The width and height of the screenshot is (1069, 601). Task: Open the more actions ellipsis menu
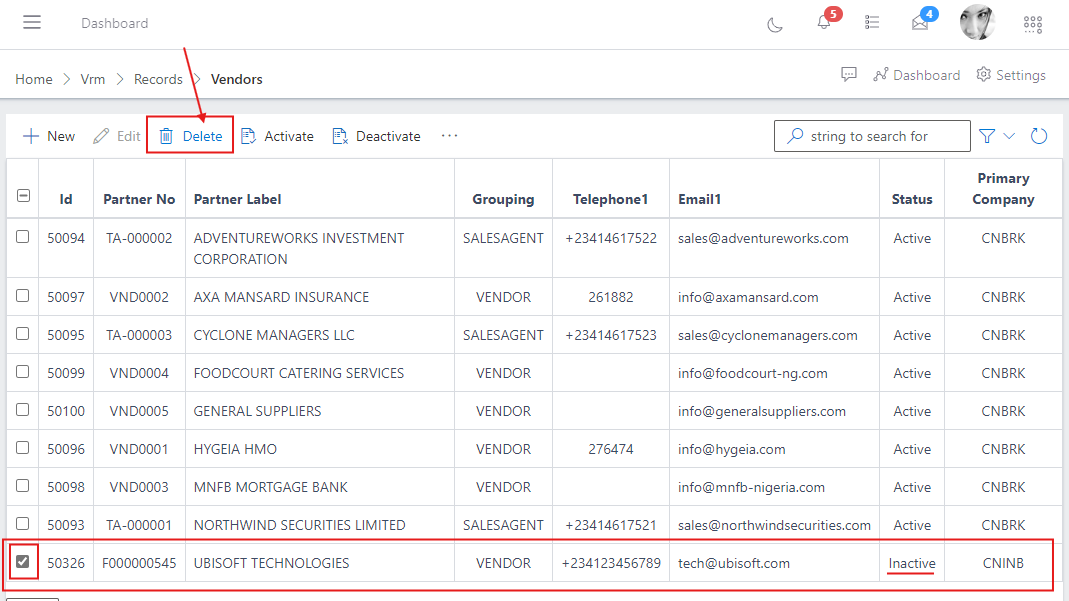pos(449,135)
